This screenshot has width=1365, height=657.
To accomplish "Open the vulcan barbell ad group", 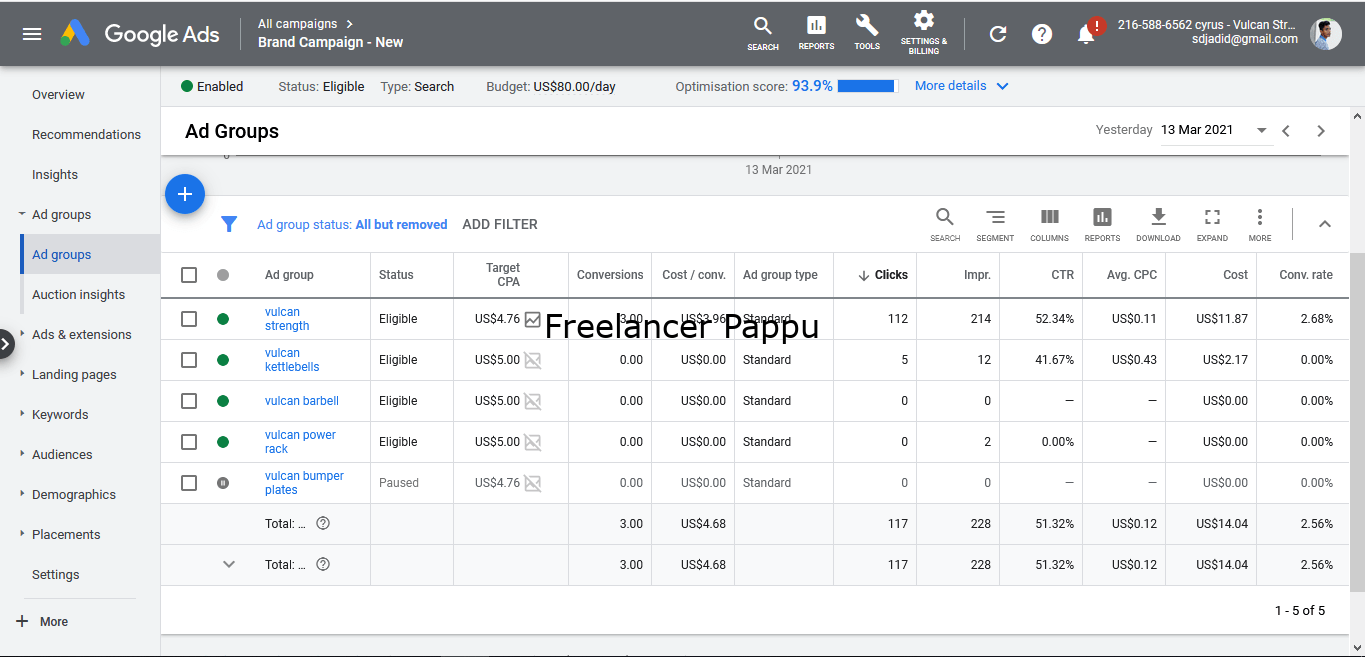I will point(302,401).
